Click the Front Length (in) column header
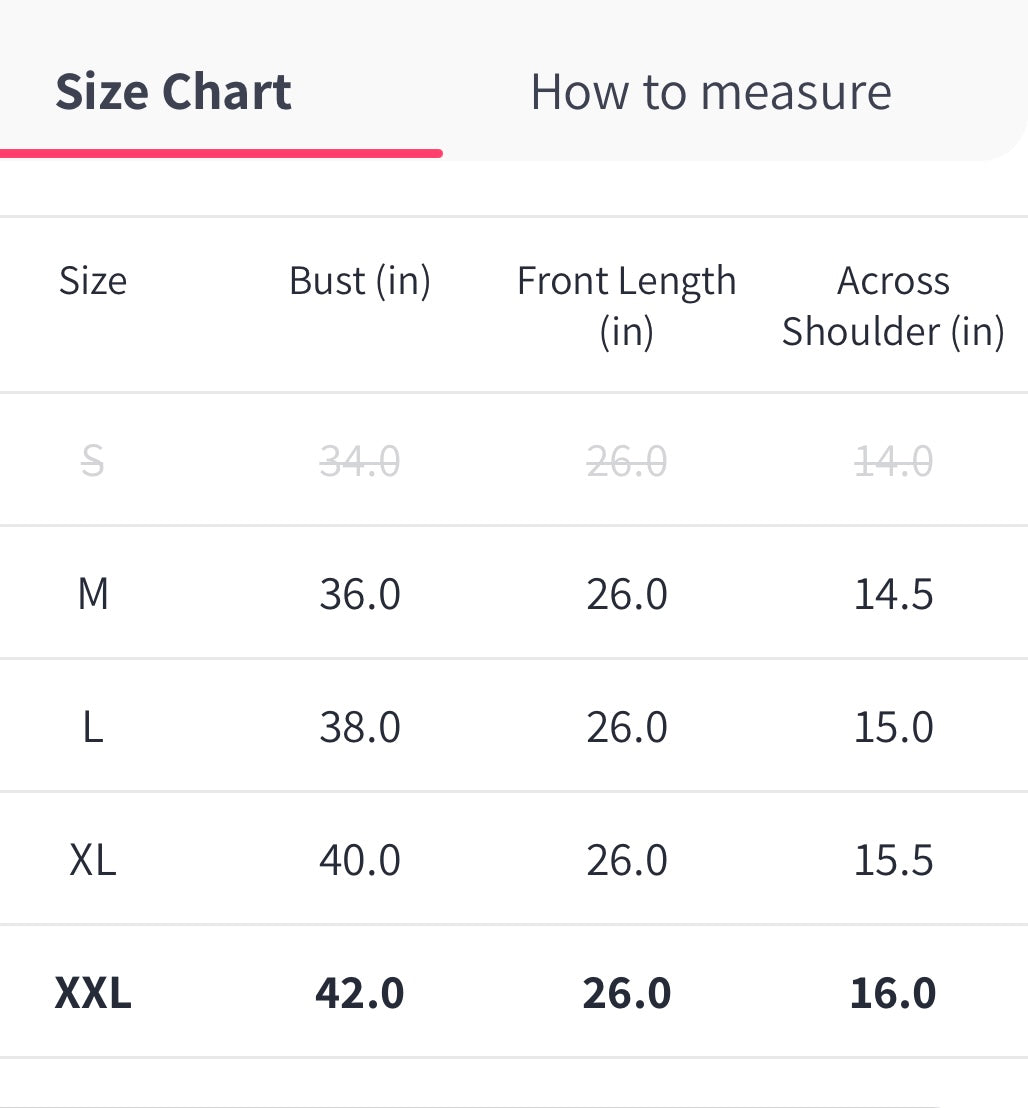The height and width of the screenshot is (1108, 1028). pyautogui.click(x=626, y=305)
